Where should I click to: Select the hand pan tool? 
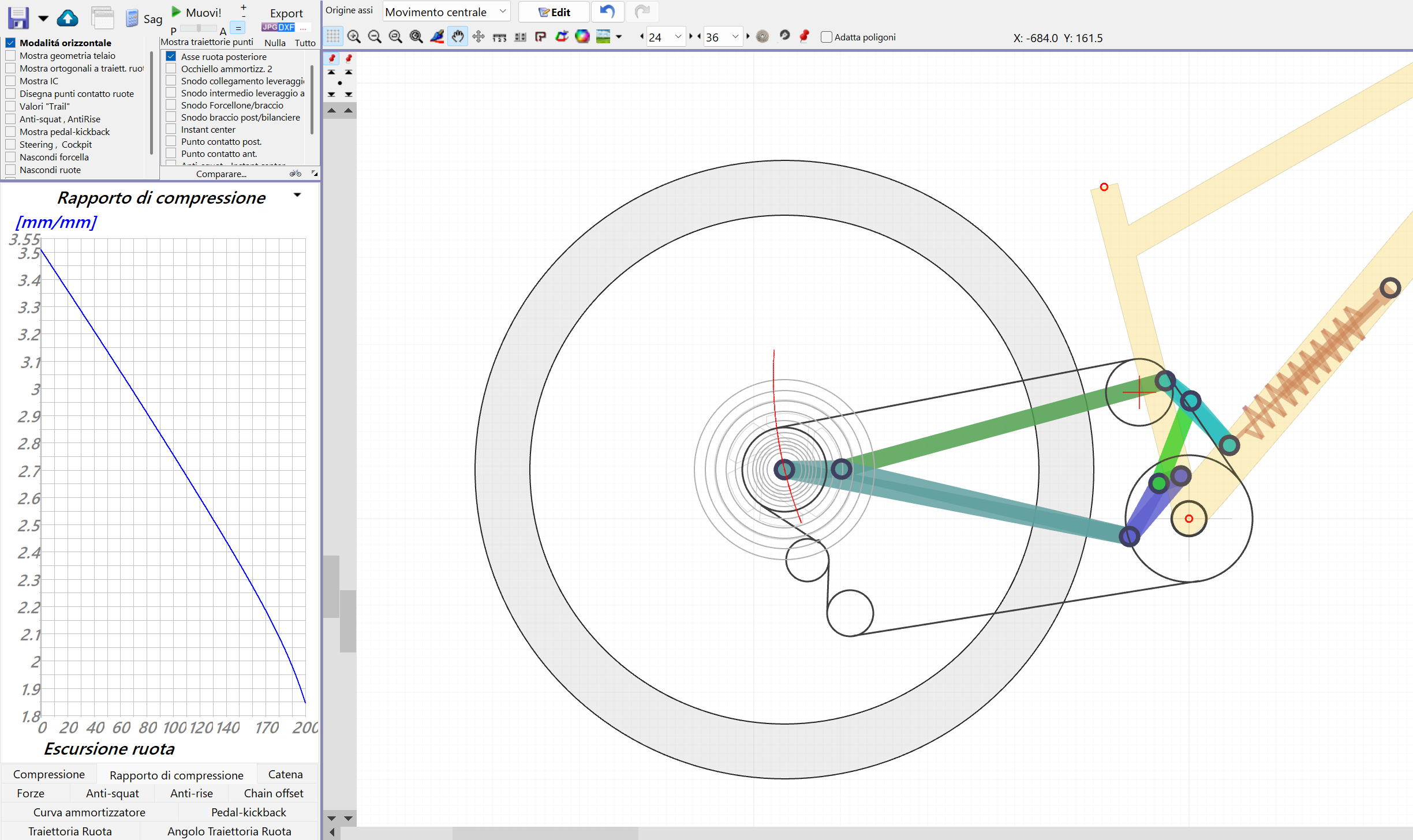tap(458, 37)
